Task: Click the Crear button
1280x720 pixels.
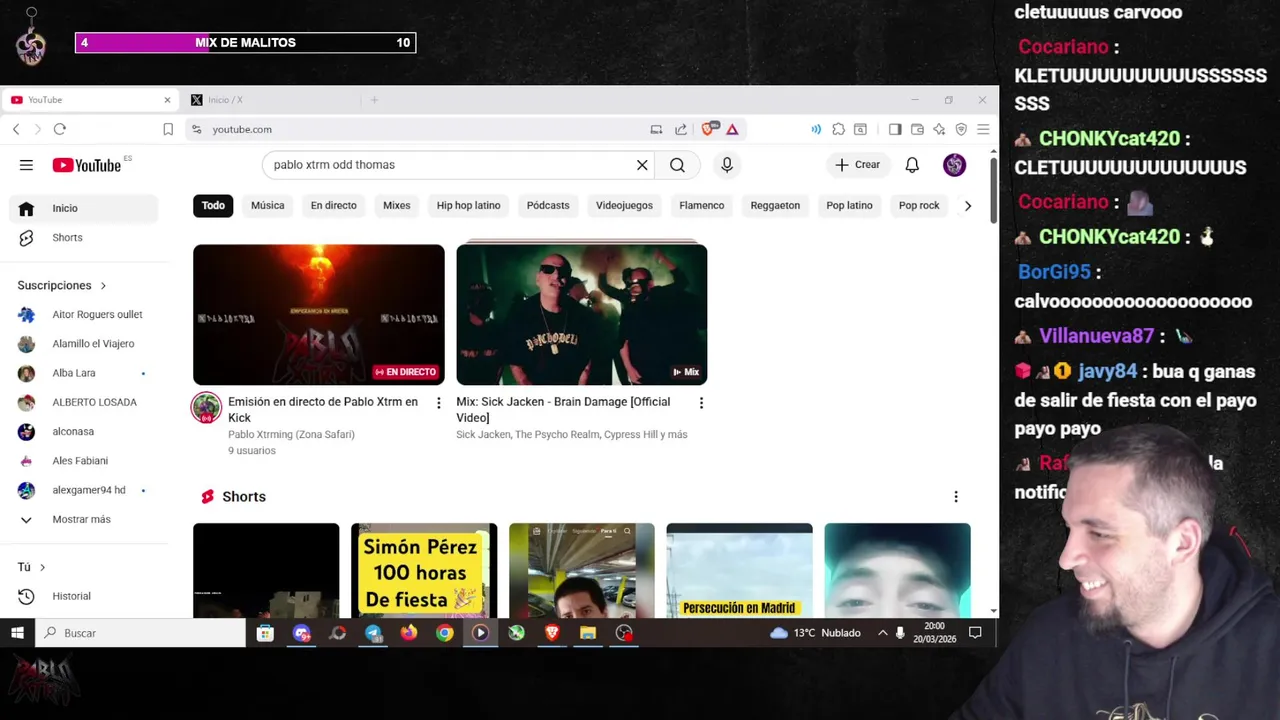Action: pos(858,165)
